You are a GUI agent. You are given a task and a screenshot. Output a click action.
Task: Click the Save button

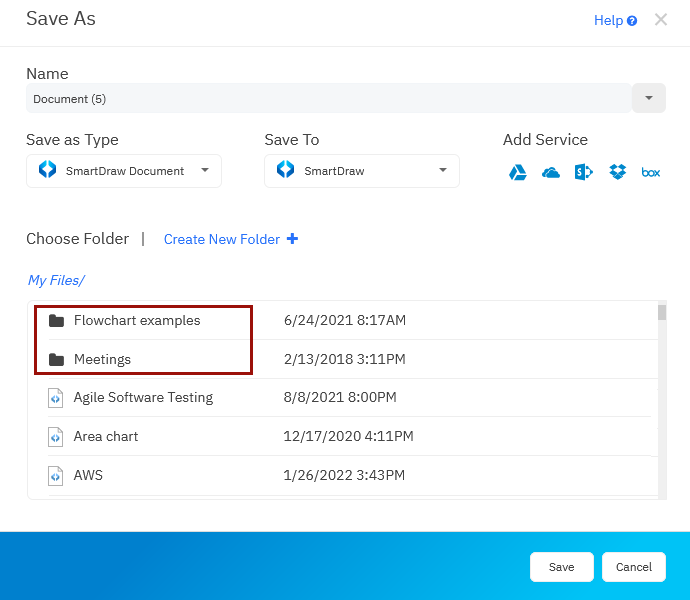point(561,567)
